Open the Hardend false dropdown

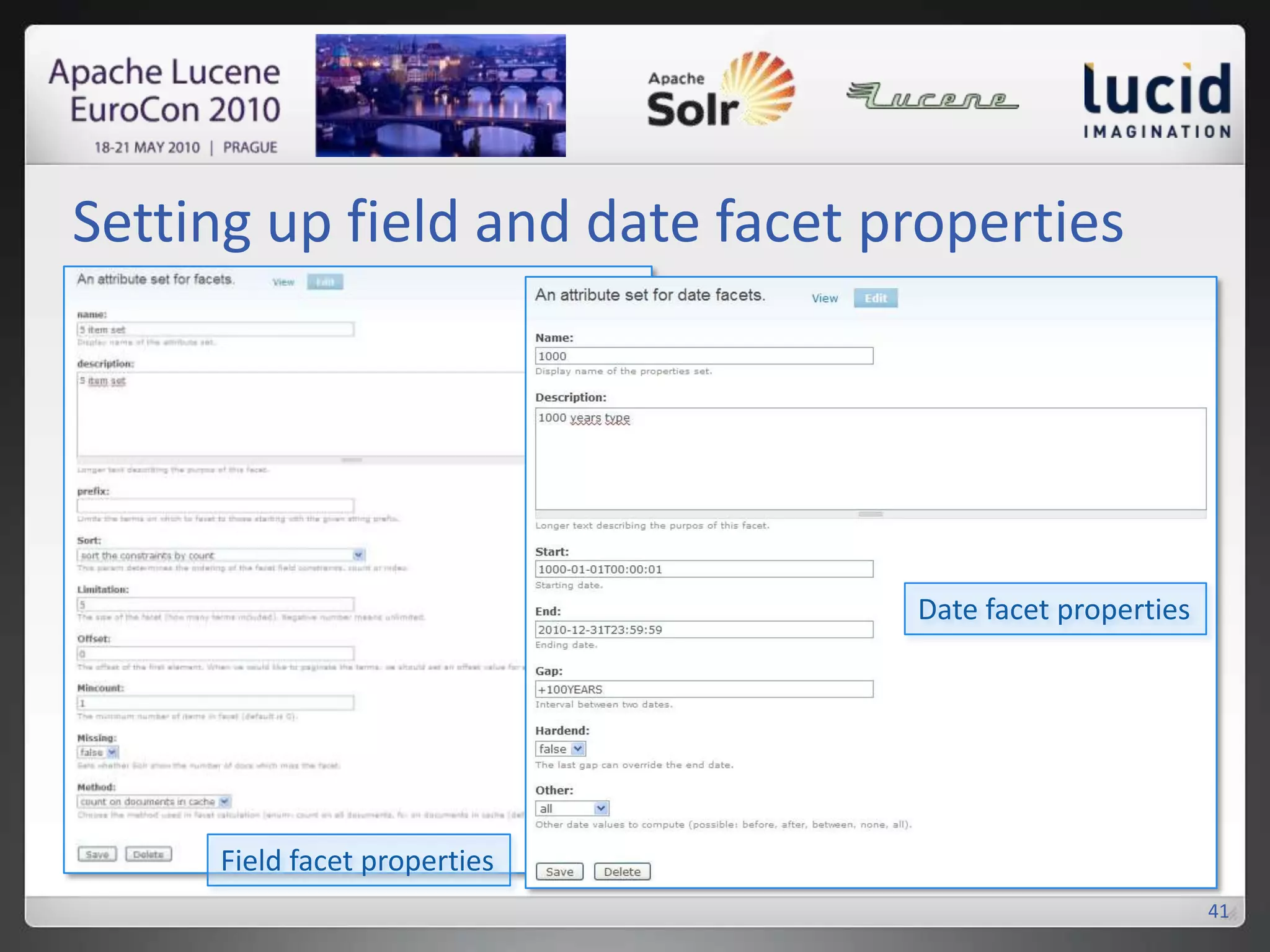561,749
